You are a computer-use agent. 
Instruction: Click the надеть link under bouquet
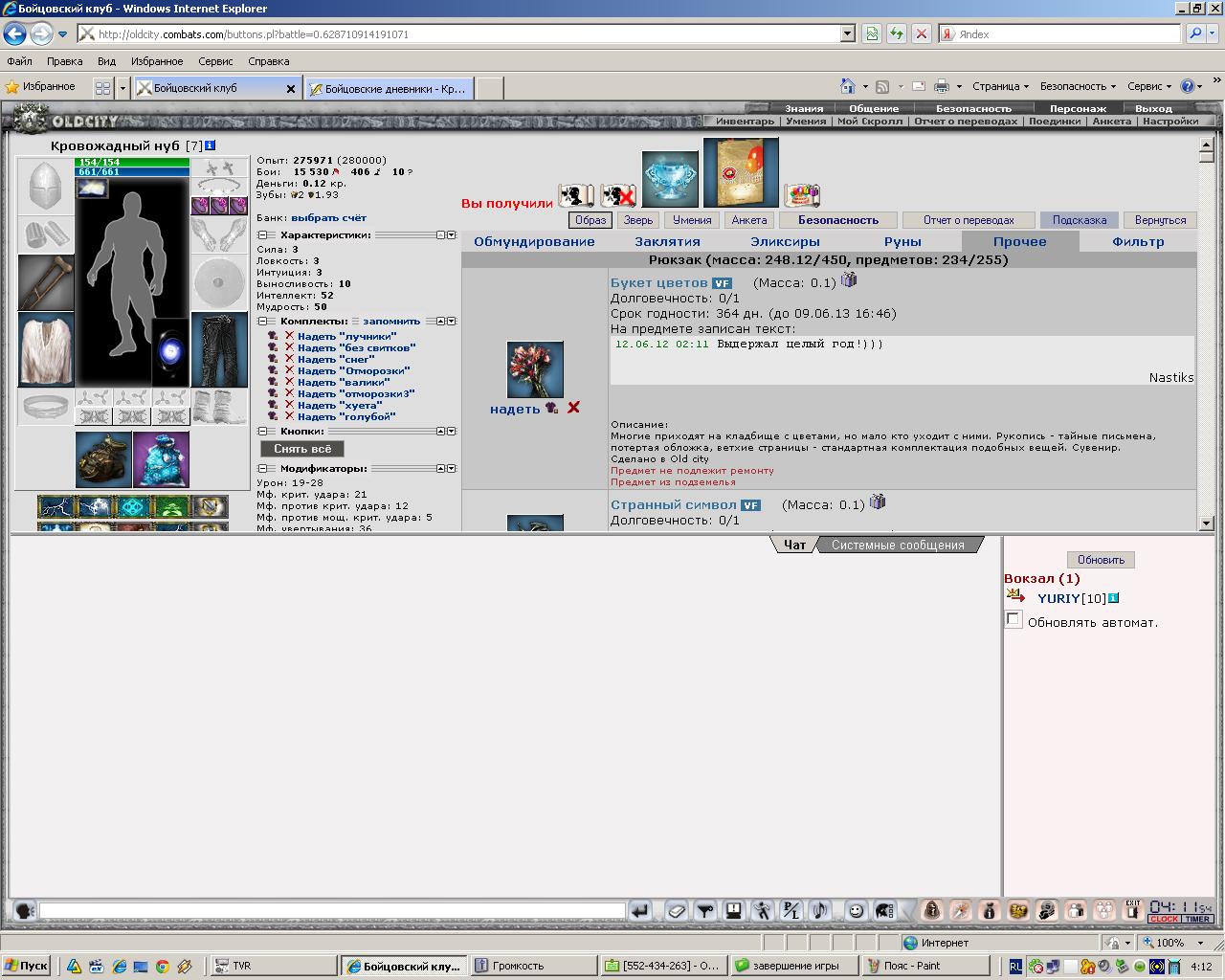(x=515, y=409)
